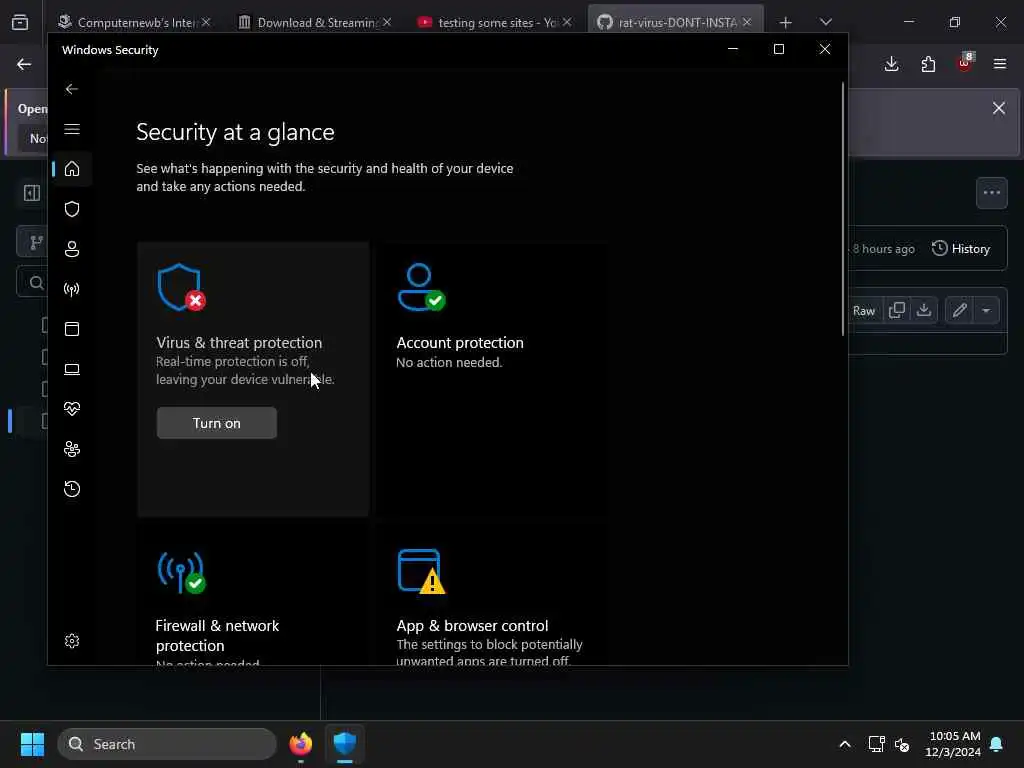1024x768 pixels.
Task: Click the muted volume tray icon
Action: tap(902, 744)
